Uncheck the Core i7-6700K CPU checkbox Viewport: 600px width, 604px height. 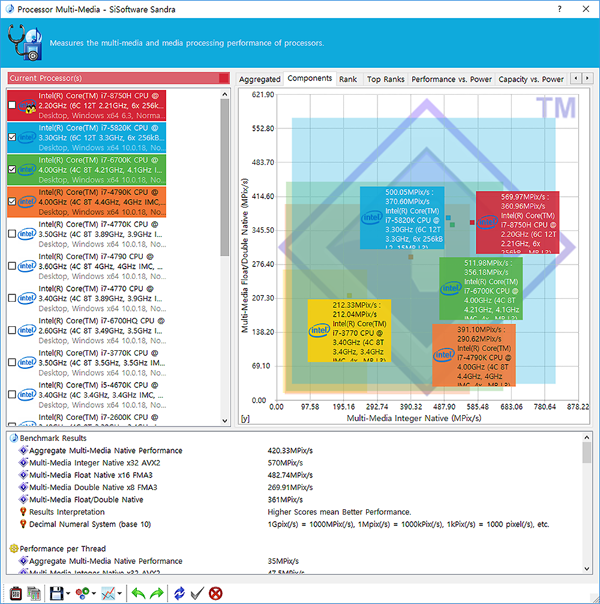tap(12, 169)
